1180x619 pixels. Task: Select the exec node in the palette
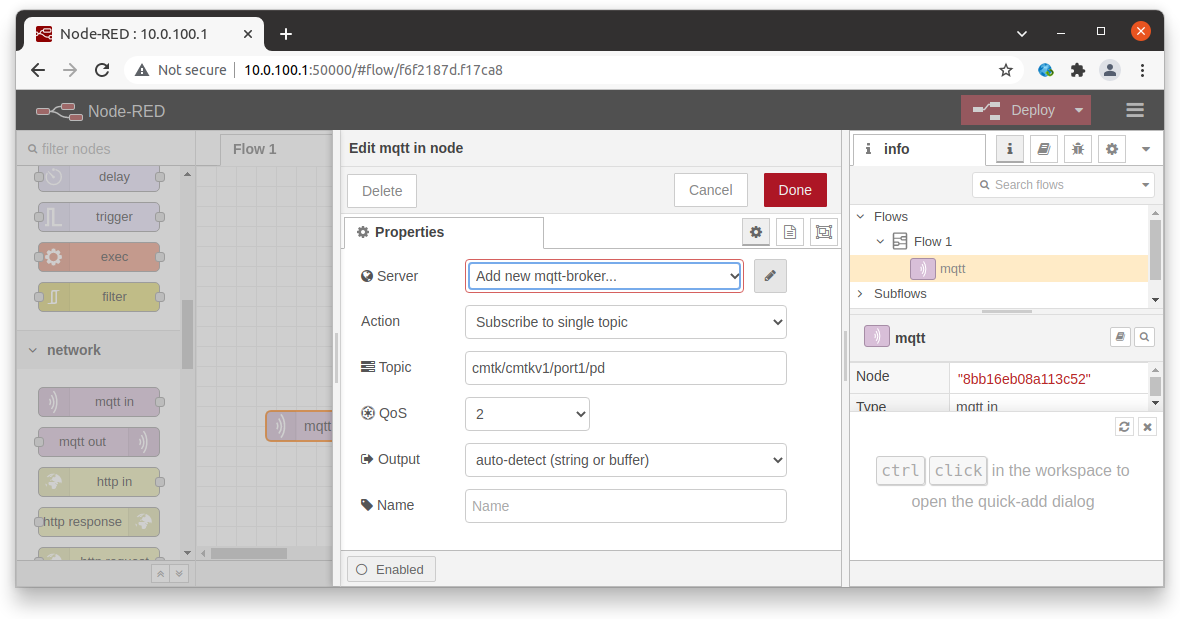click(97, 256)
